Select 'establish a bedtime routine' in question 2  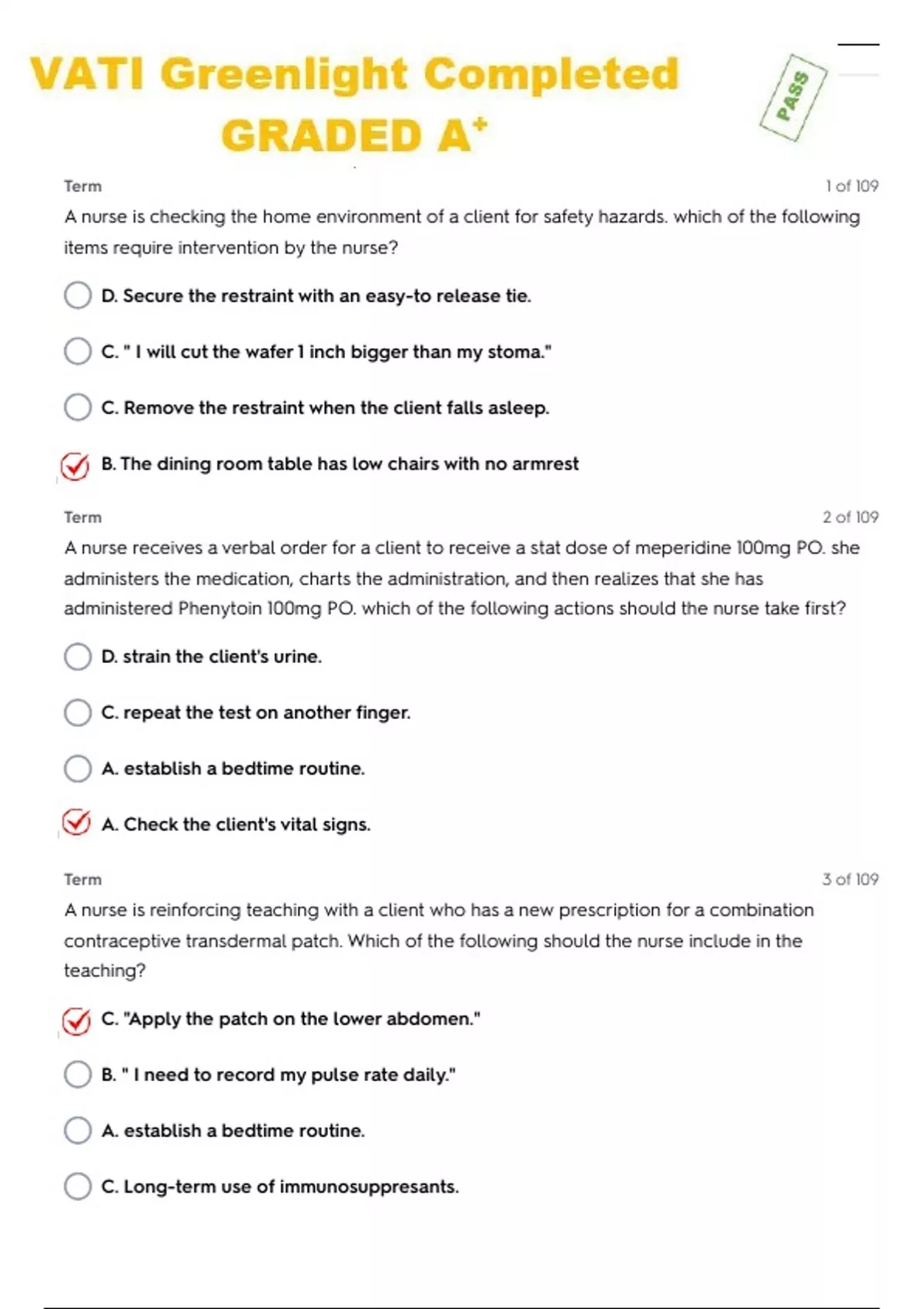[x=78, y=768]
